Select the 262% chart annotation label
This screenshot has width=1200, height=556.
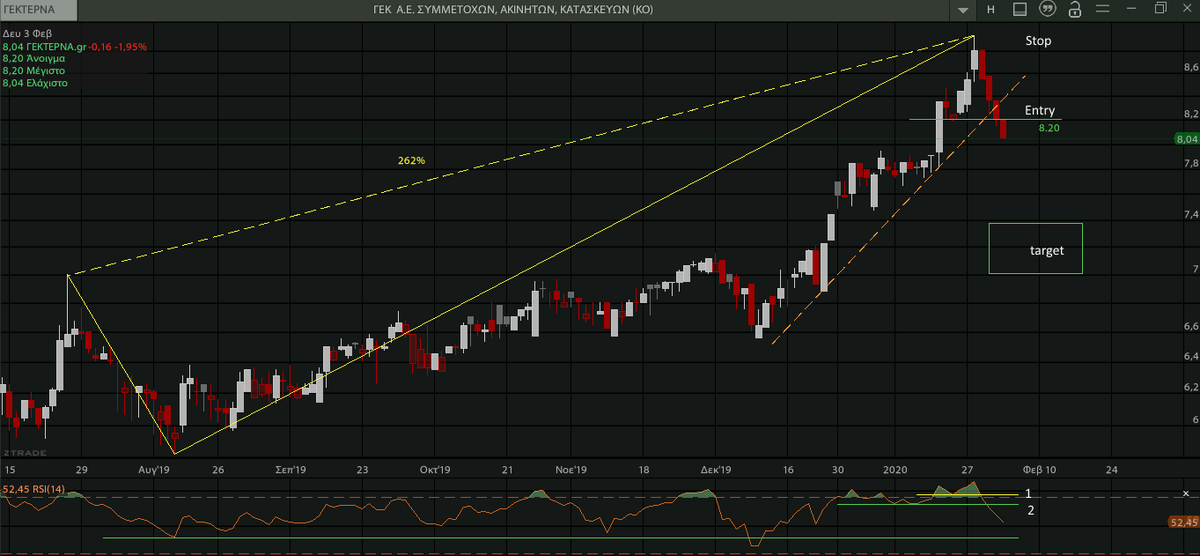pyautogui.click(x=410, y=160)
